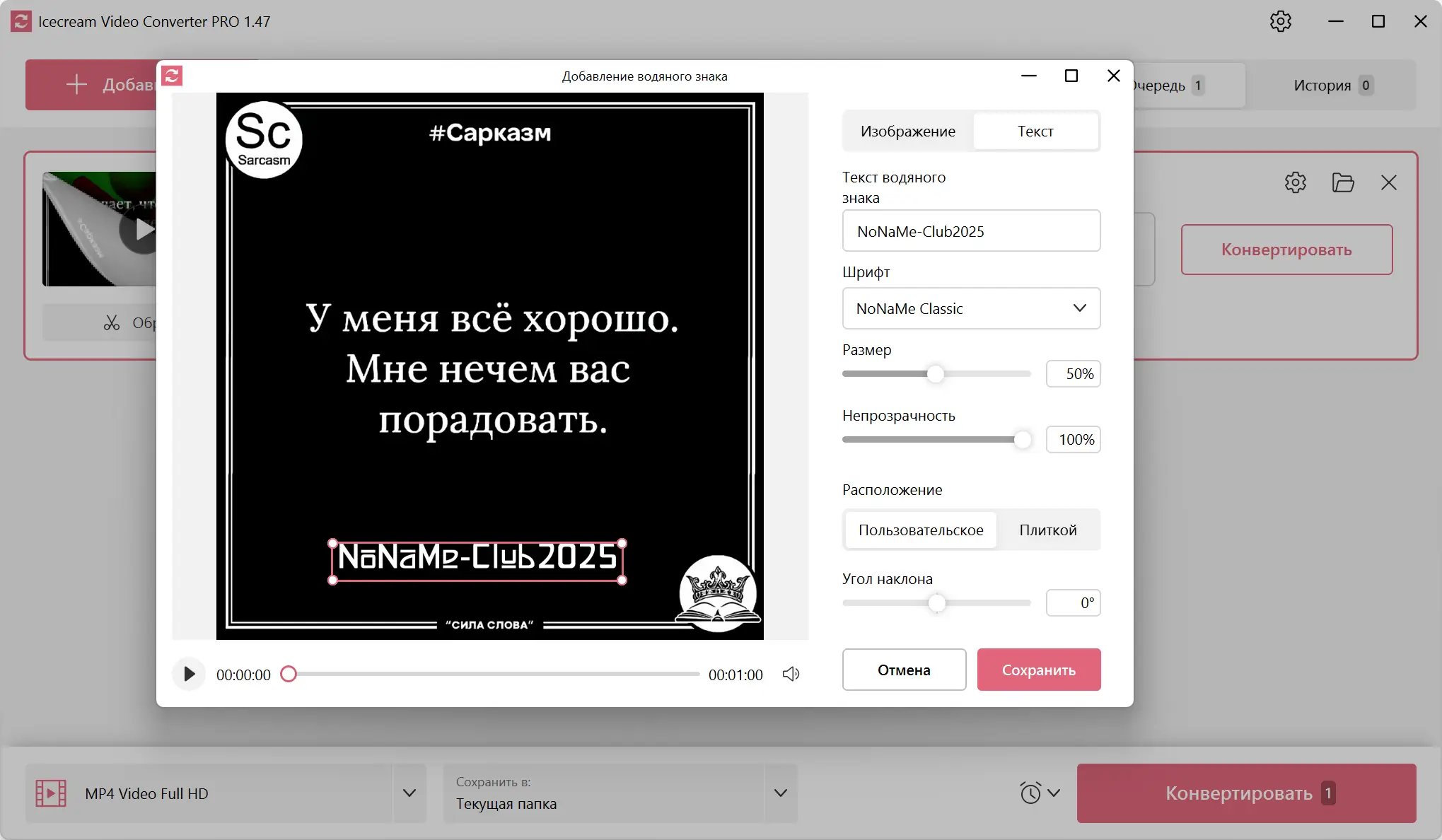Open the file's conversion settings gear
The width and height of the screenshot is (1442, 840).
[x=1295, y=182]
